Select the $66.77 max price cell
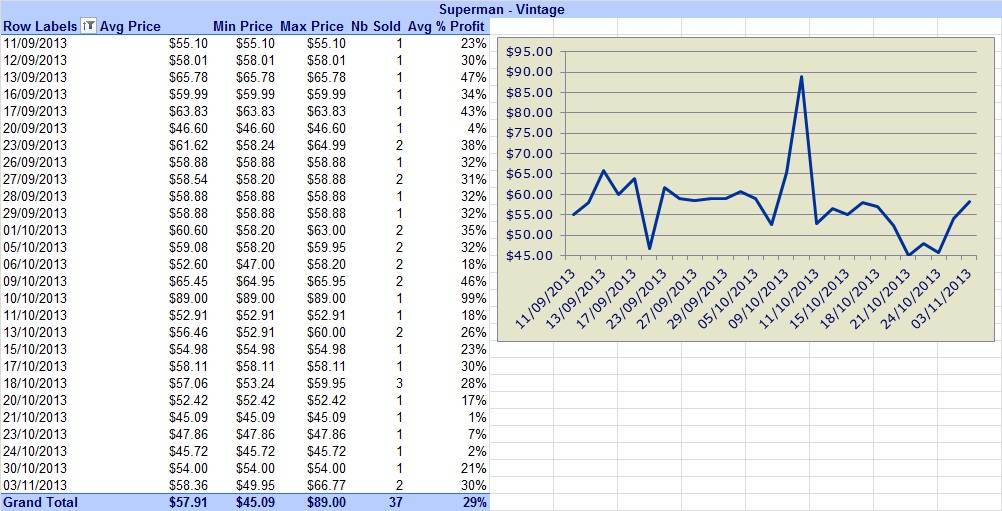Screen dimensions: 1002x511 click(326, 485)
